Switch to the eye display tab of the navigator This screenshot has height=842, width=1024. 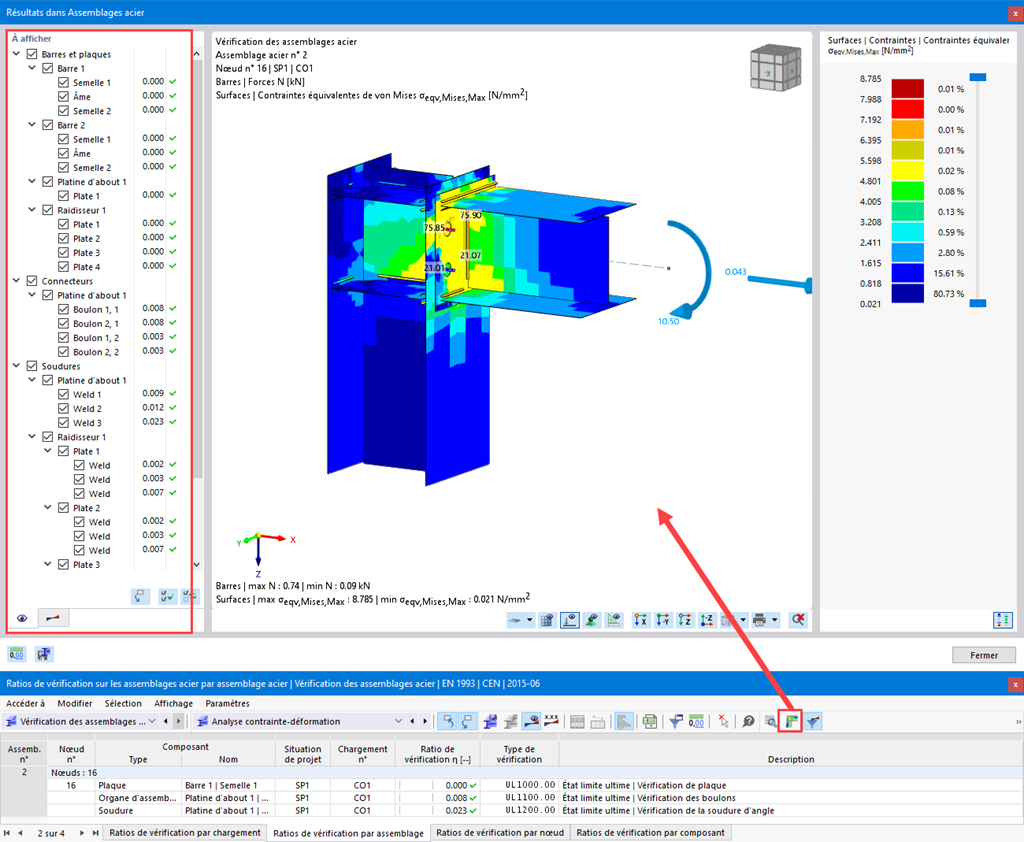tap(22, 618)
